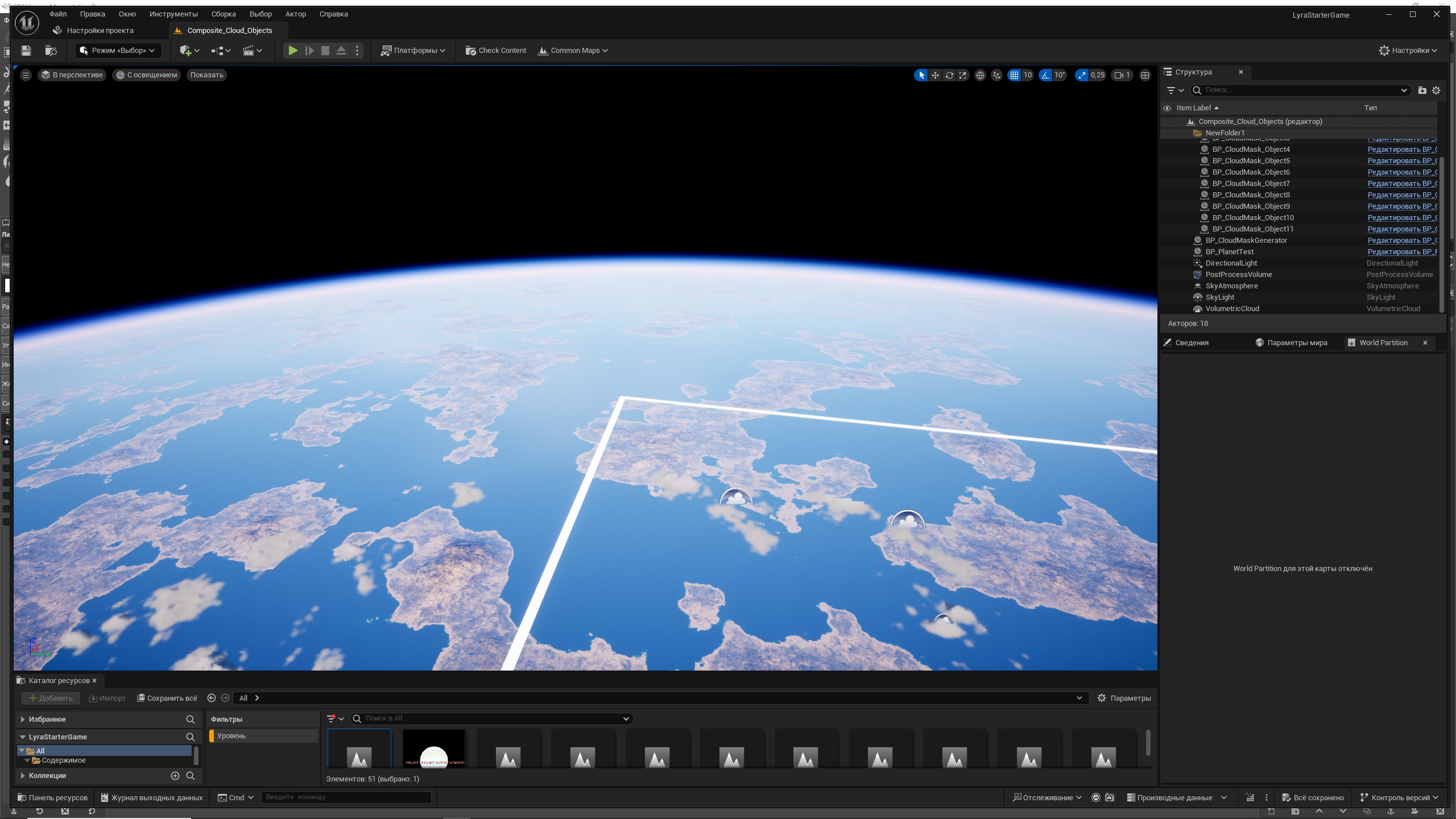1456x819 pixels.
Task: Click the world coordinate system globe icon
Action: pos(980,75)
